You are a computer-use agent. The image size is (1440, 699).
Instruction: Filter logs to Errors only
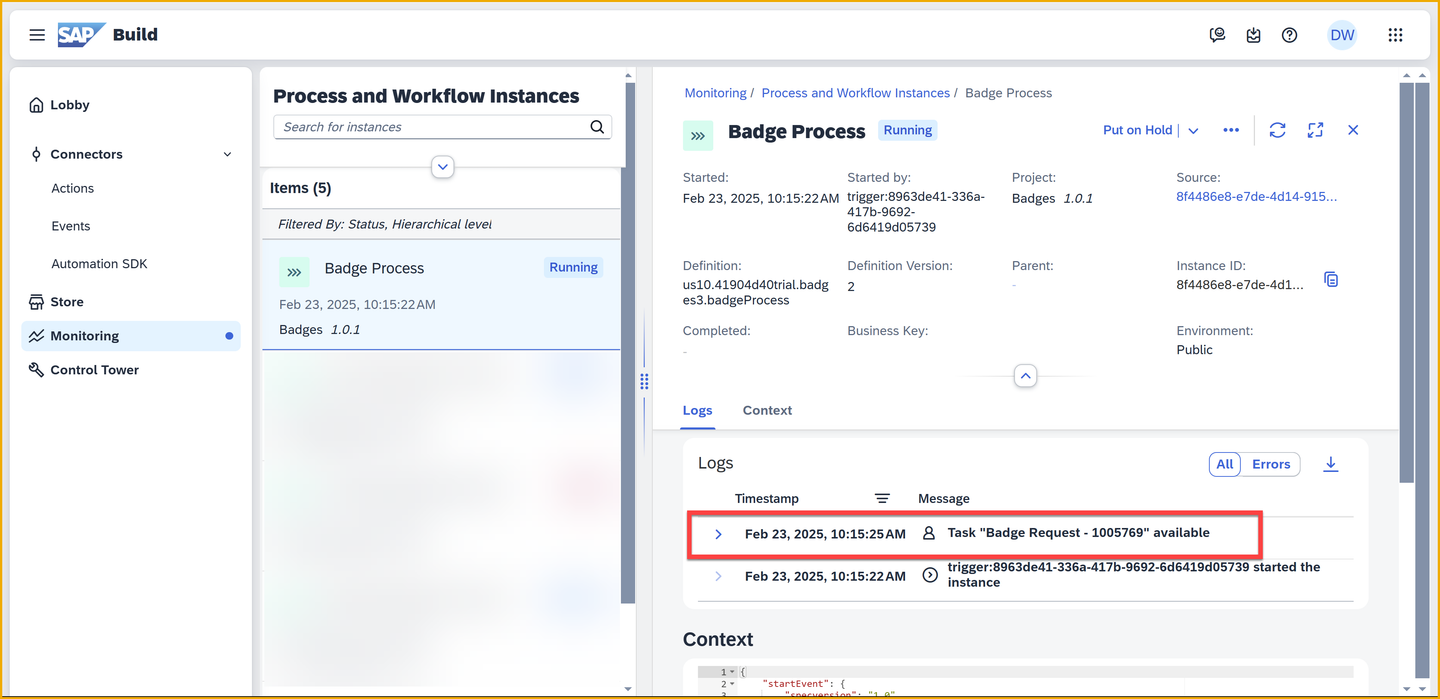click(x=1271, y=464)
